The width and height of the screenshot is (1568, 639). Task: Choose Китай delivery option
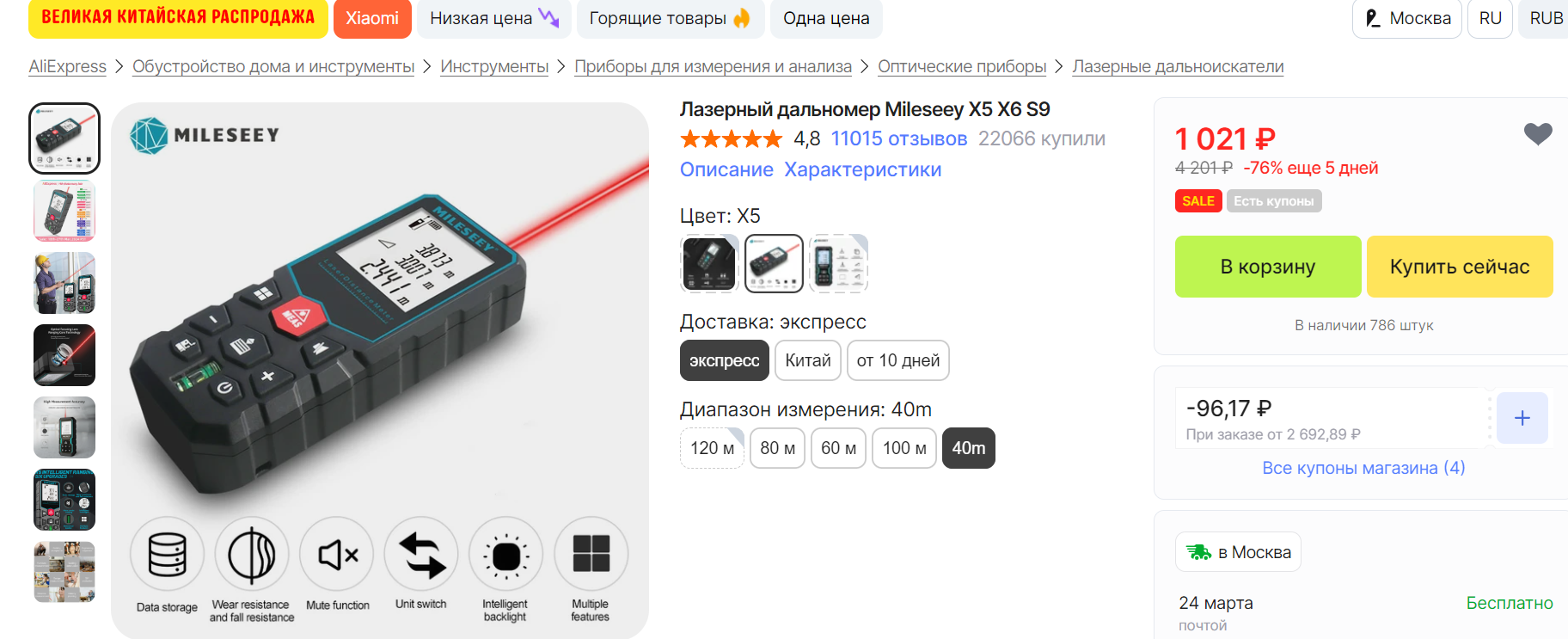[x=807, y=360]
